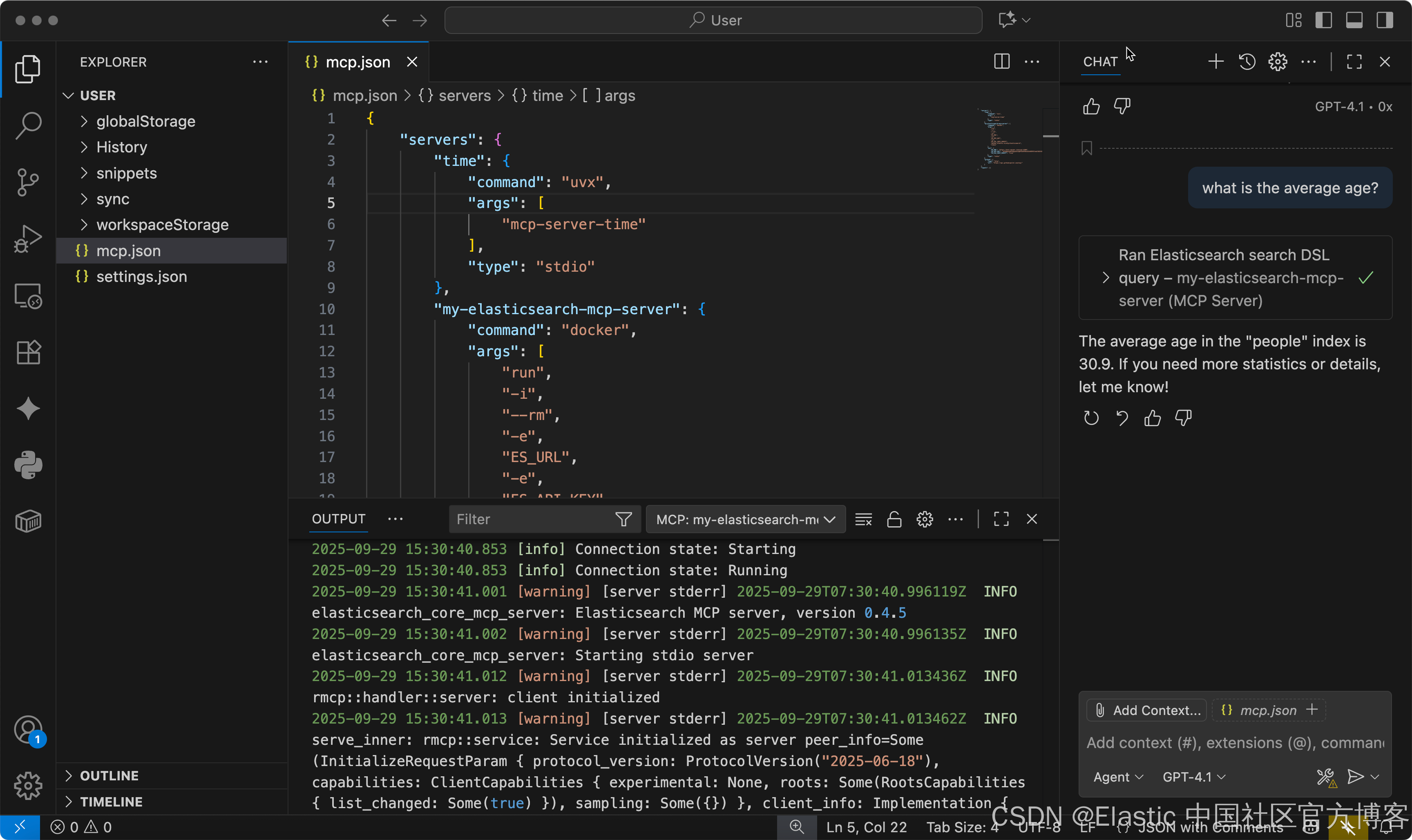1412x840 pixels.
Task: Open settings.json in Explorer
Action: [x=172, y=277]
